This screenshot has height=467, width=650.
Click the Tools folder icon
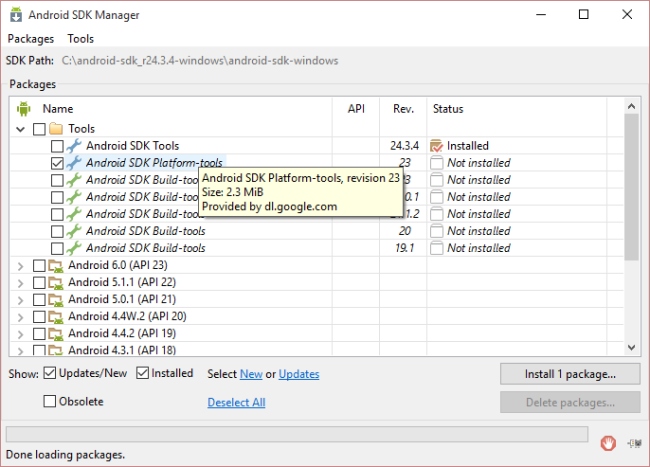[x=56, y=128]
